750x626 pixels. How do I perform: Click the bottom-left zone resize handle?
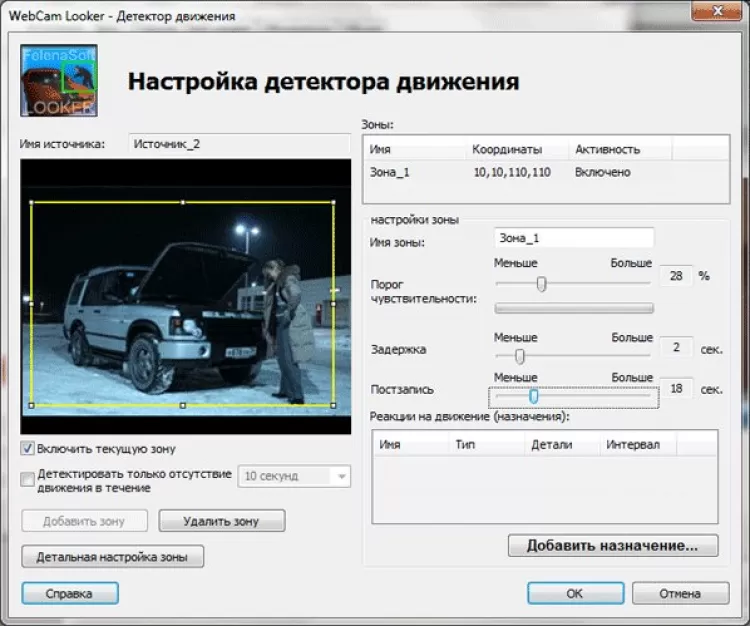click(x=32, y=406)
